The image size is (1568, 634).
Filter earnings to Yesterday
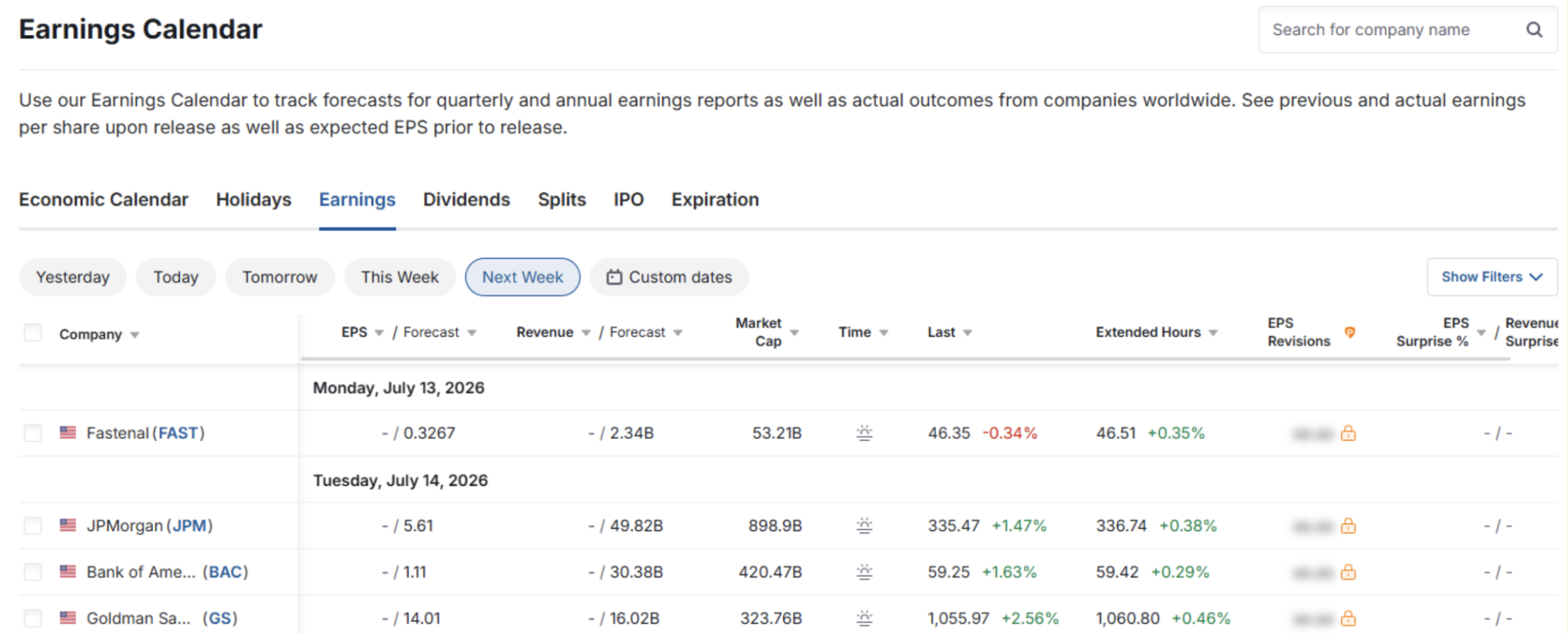[x=73, y=277]
